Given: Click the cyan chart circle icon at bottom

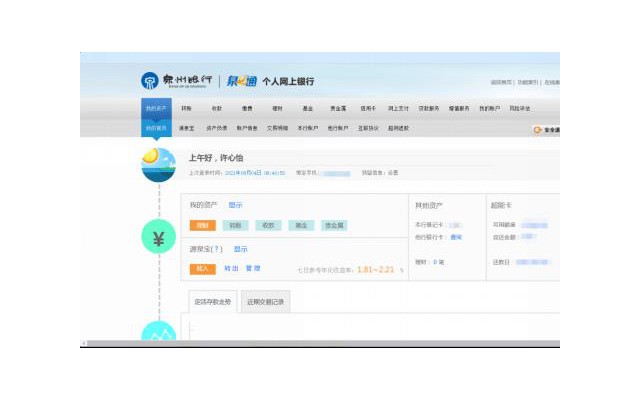Looking at the screenshot, I should (159, 331).
